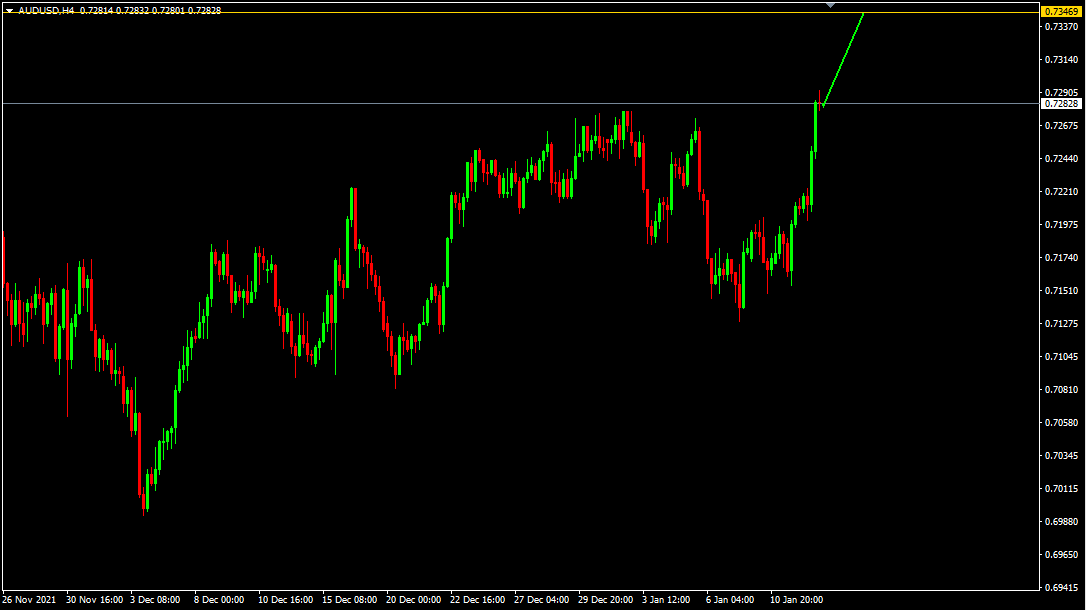The width and height of the screenshot is (1087, 610).
Task: Click the 8 Dec 00:00 time label
Action: click(218, 600)
